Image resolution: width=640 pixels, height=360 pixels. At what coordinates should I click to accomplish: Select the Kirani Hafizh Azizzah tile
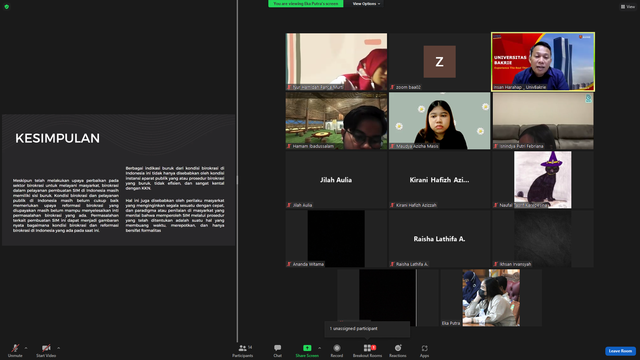(x=439, y=180)
